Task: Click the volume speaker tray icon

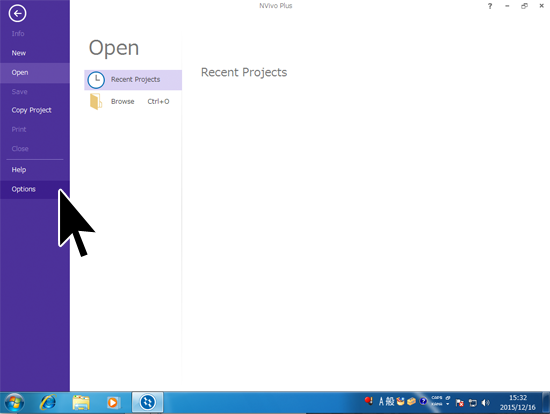Action: click(485, 403)
